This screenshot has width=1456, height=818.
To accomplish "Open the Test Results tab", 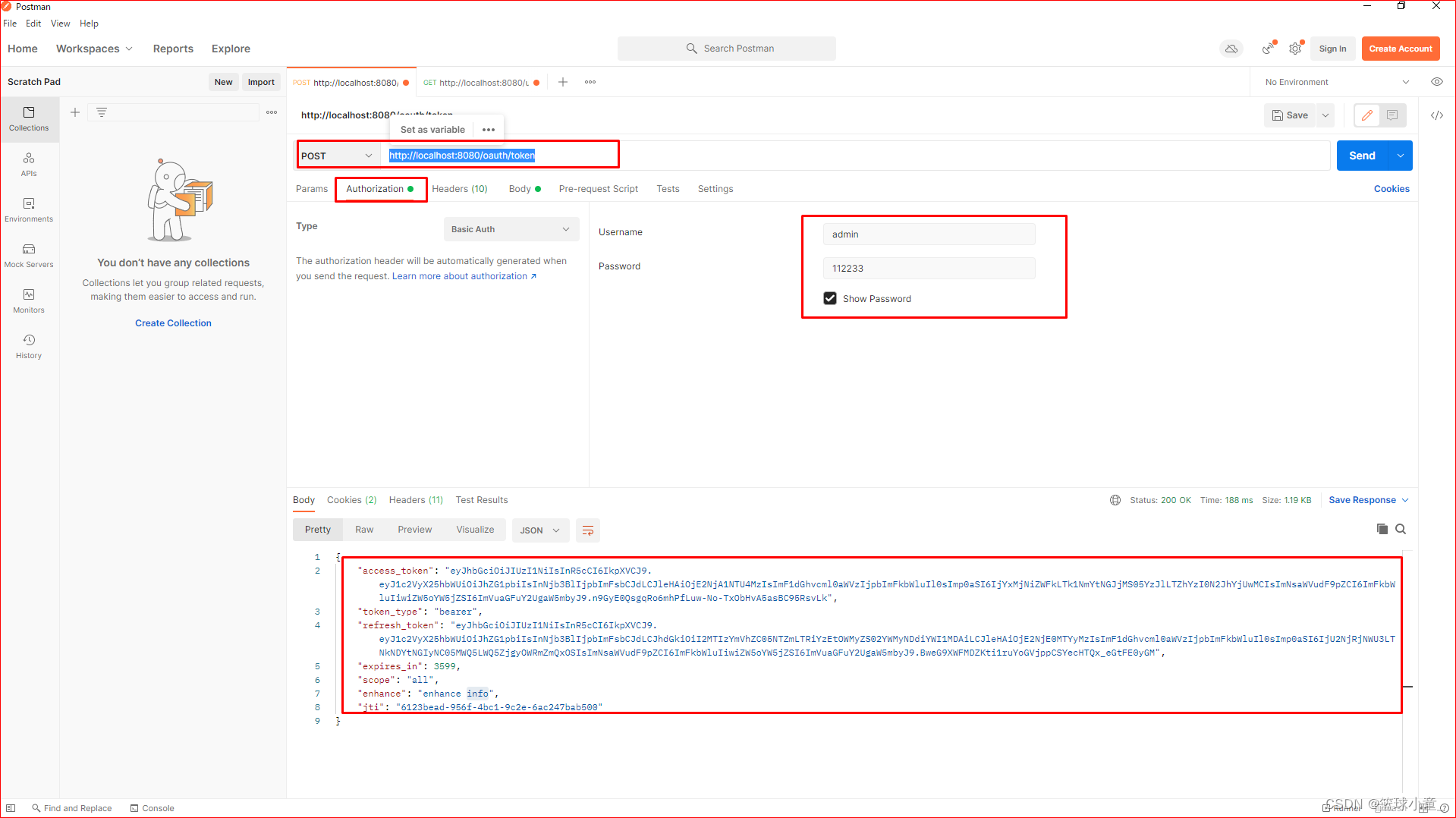I will 482,500.
